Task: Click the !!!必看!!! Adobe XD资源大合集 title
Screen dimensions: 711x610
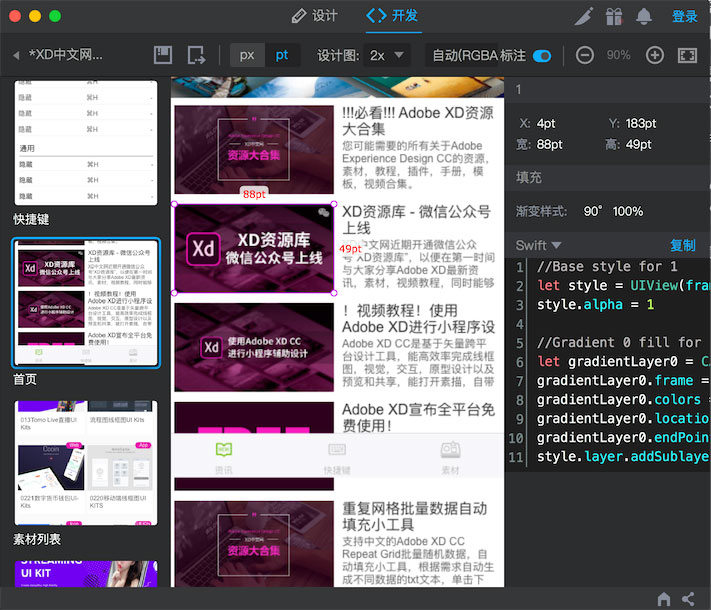Action: coord(417,121)
